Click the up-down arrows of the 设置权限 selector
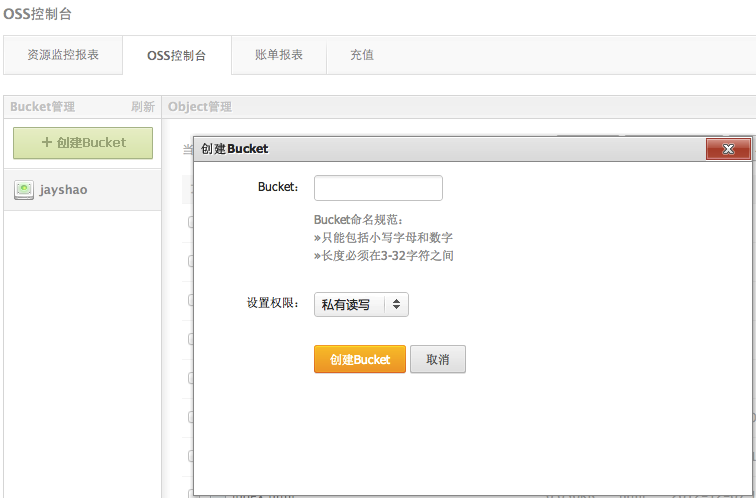 point(396,305)
